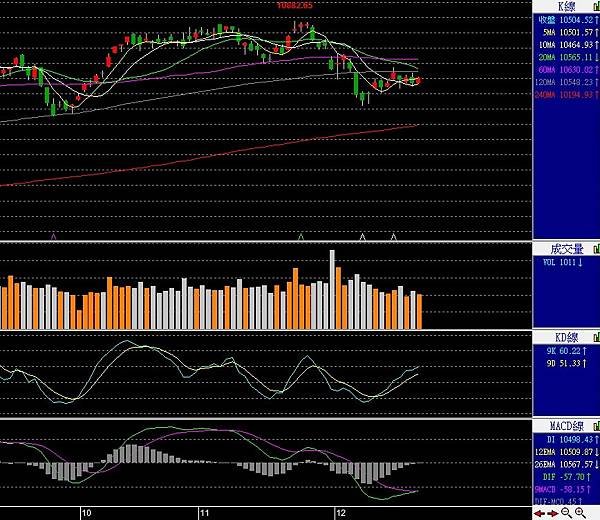Open the MACD線 panel header

[567, 426]
